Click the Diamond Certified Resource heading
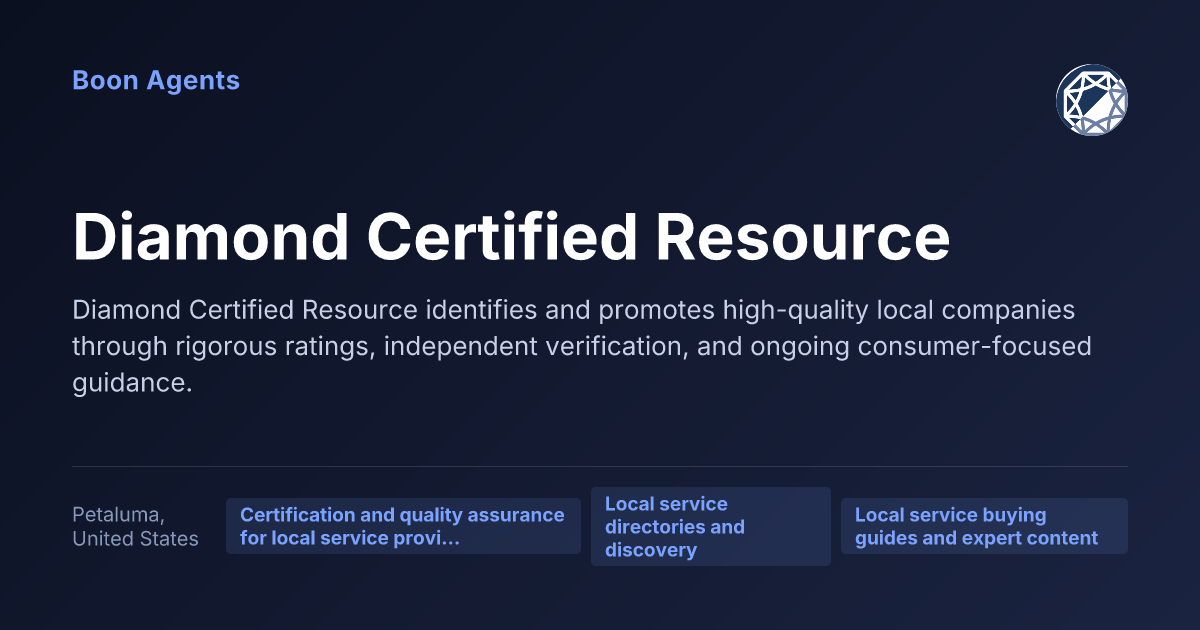 pyautogui.click(x=511, y=237)
